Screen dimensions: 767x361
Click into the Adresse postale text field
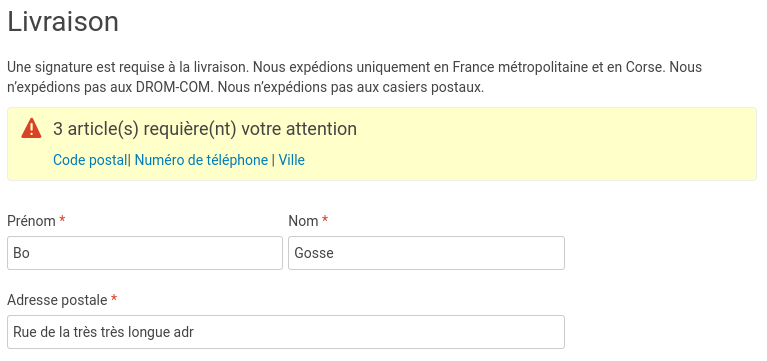pyautogui.click(x=286, y=332)
